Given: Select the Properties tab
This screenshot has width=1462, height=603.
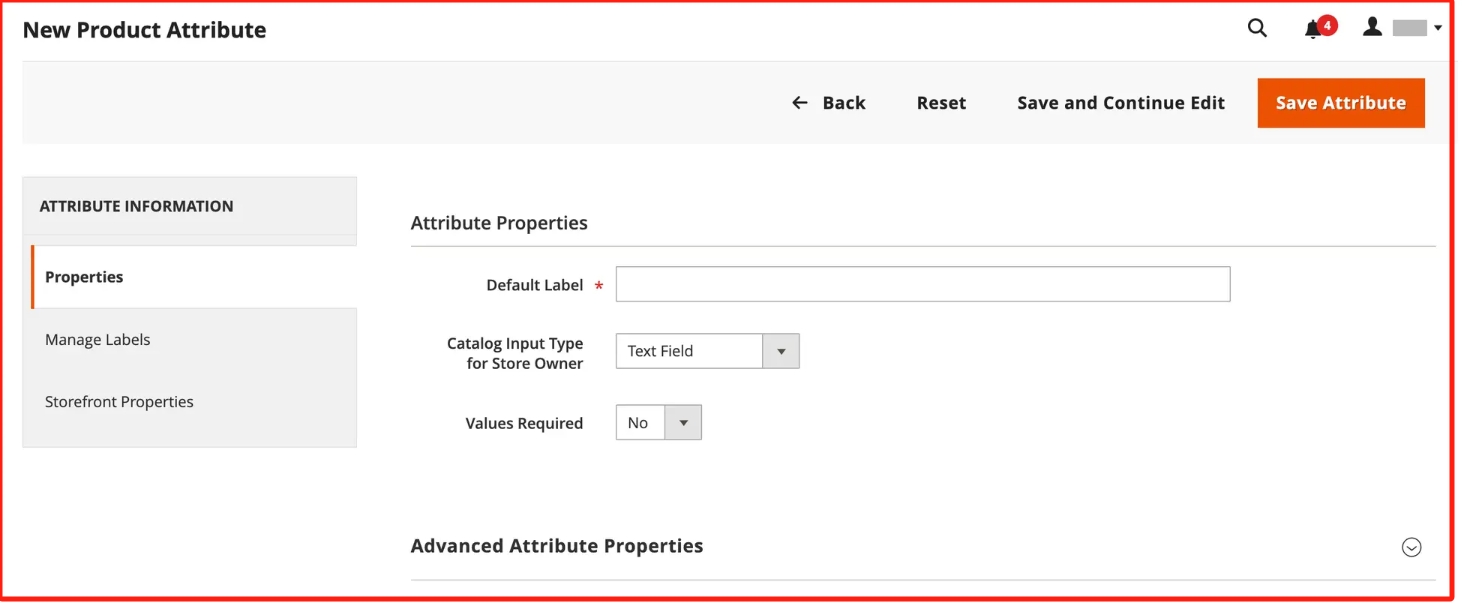Looking at the screenshot, I should pyautogui.click(x=84, y=277).
